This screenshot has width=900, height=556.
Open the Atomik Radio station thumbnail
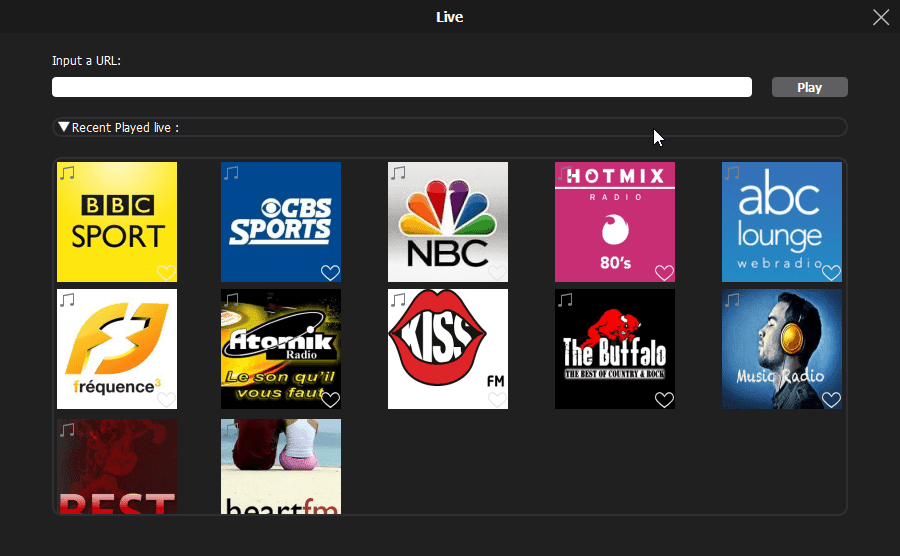(x=281, y=349)
